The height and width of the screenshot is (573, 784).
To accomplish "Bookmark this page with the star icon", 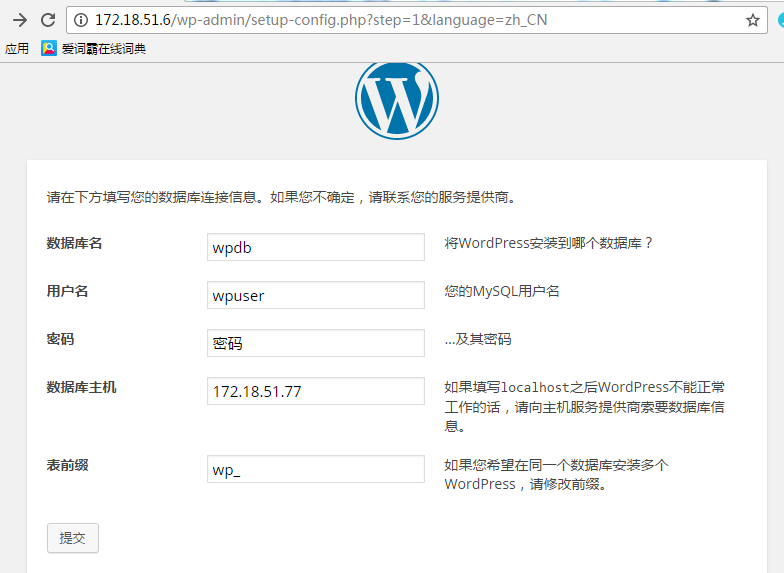I will click(x=752, y=20).
